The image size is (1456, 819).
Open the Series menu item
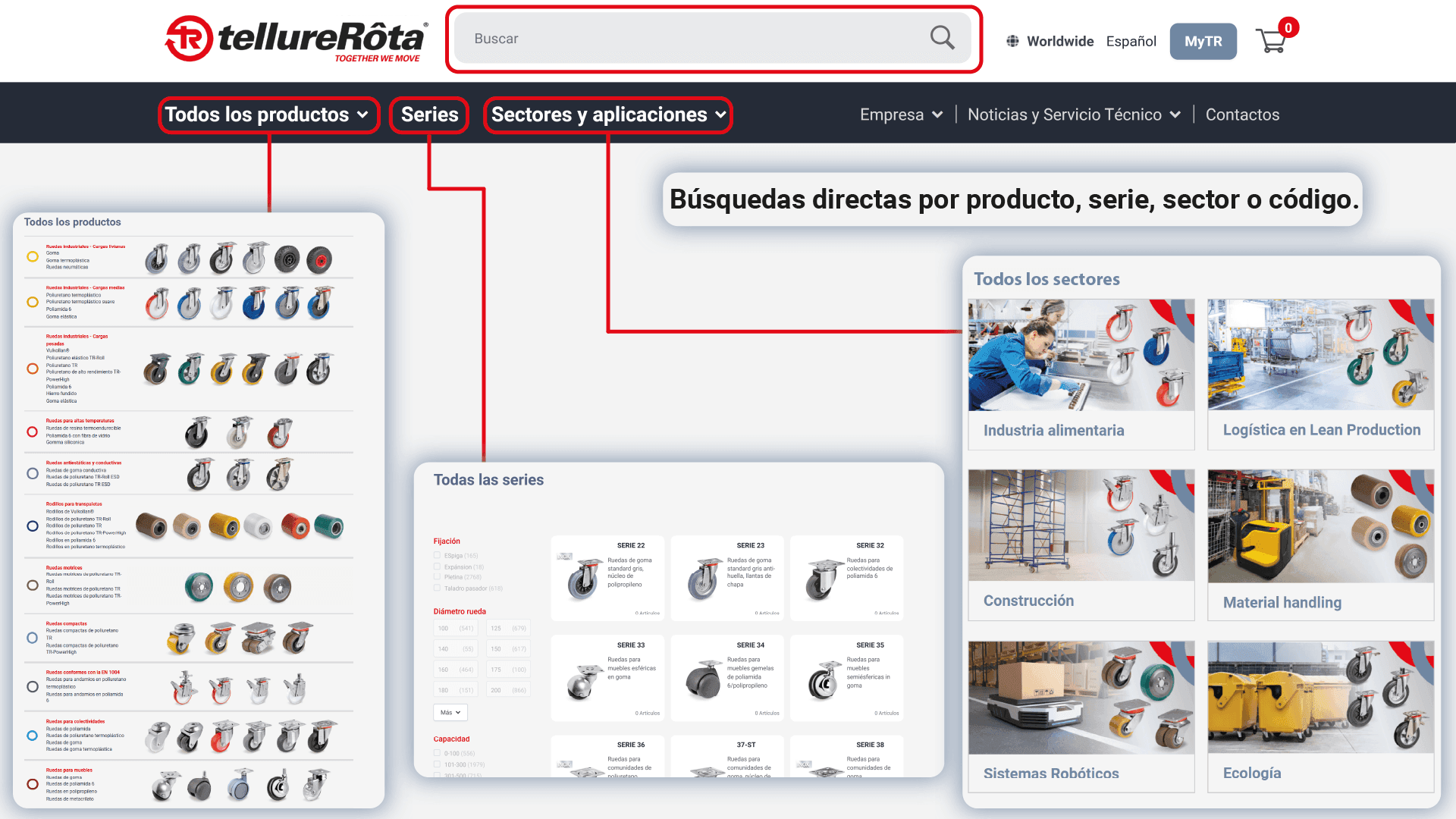[429, 115]
